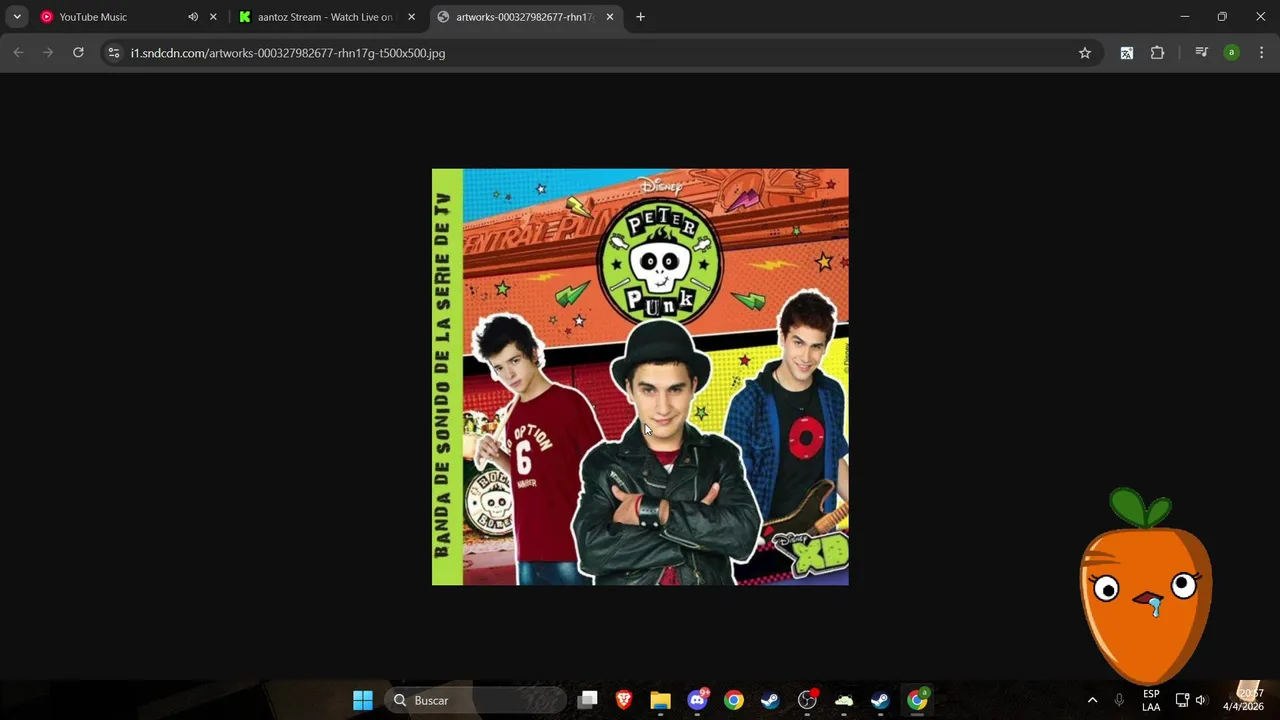Open Task View from the taskbar
Image resolution: width=1280 pixels, height=720 pixels.
click(588, 700)
